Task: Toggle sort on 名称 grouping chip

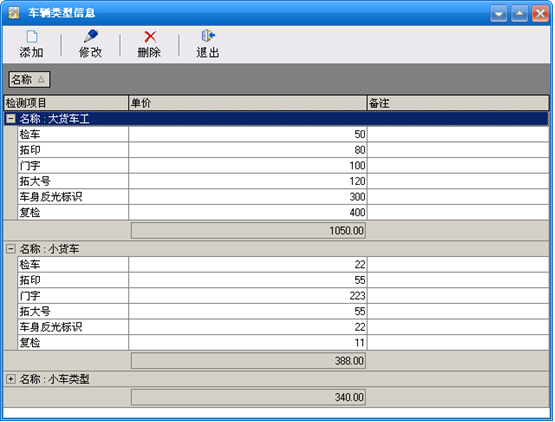Action: pos(29,79)
